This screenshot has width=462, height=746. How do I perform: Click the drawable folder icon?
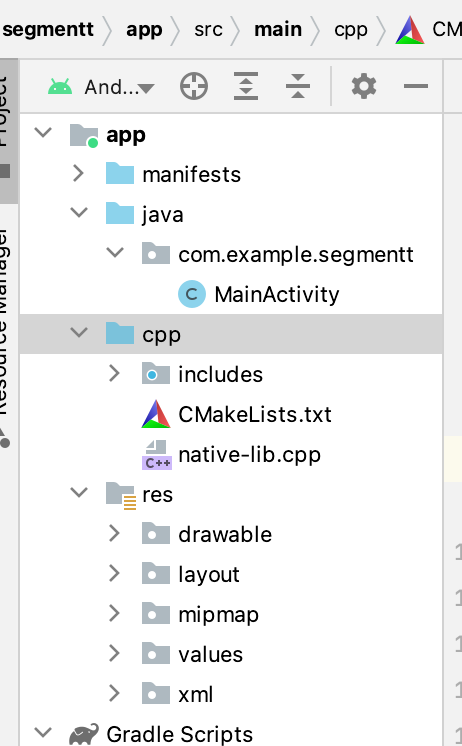[x=156, y=534]
